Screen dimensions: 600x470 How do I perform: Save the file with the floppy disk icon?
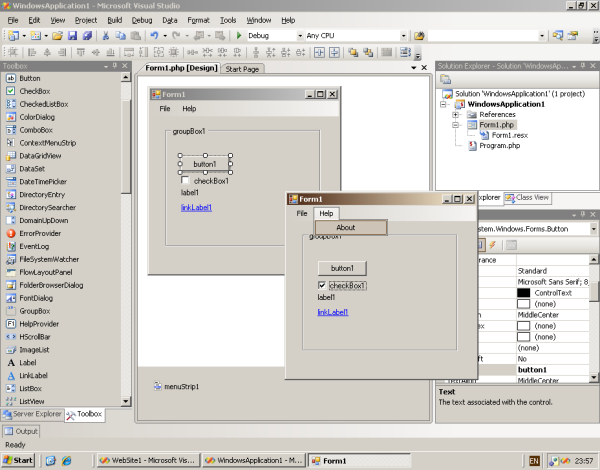click(72, 36)
